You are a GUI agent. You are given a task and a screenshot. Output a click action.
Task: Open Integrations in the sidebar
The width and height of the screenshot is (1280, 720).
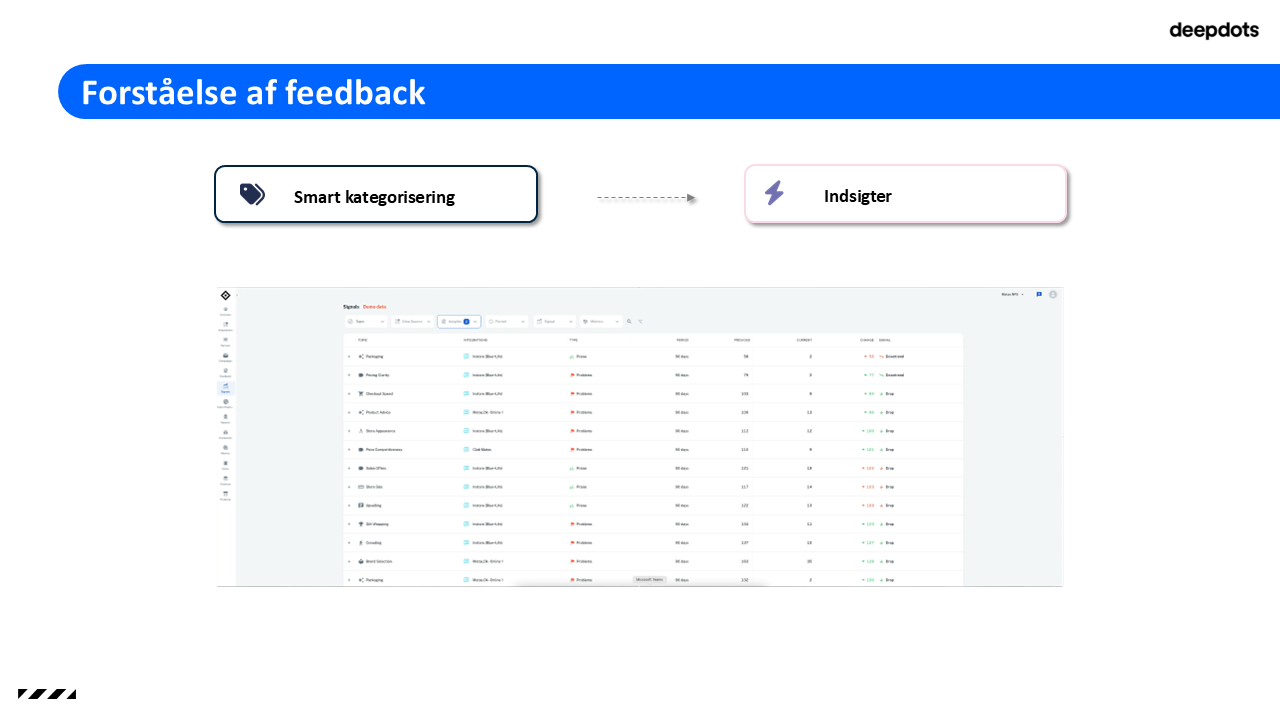[x=225, y=326]
